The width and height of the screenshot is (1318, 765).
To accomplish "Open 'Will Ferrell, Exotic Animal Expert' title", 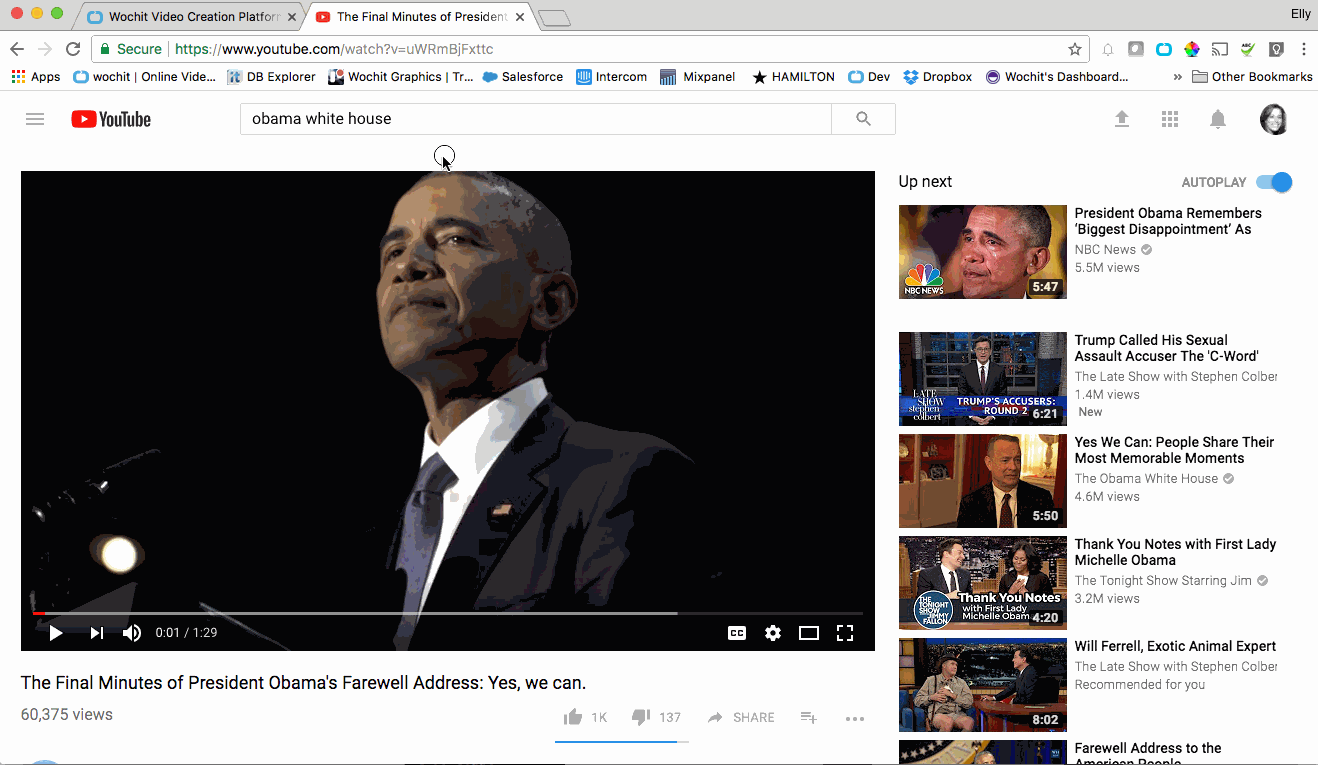I will (1175, 646).
